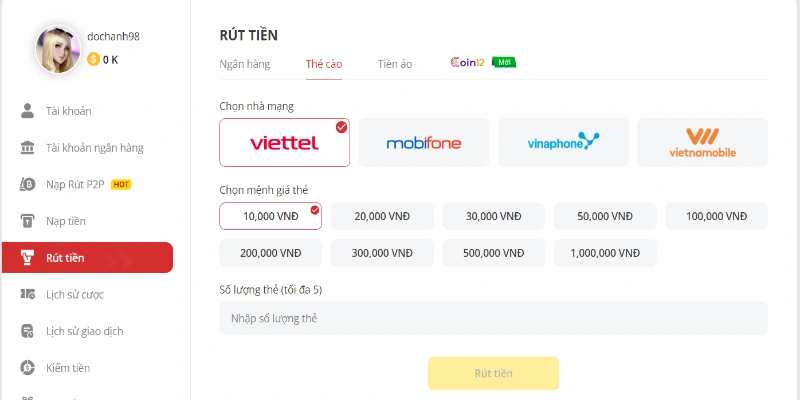Screen dimensions: 800x400
Task: Click the bank building icon
Action: click(x=28, y=148)
